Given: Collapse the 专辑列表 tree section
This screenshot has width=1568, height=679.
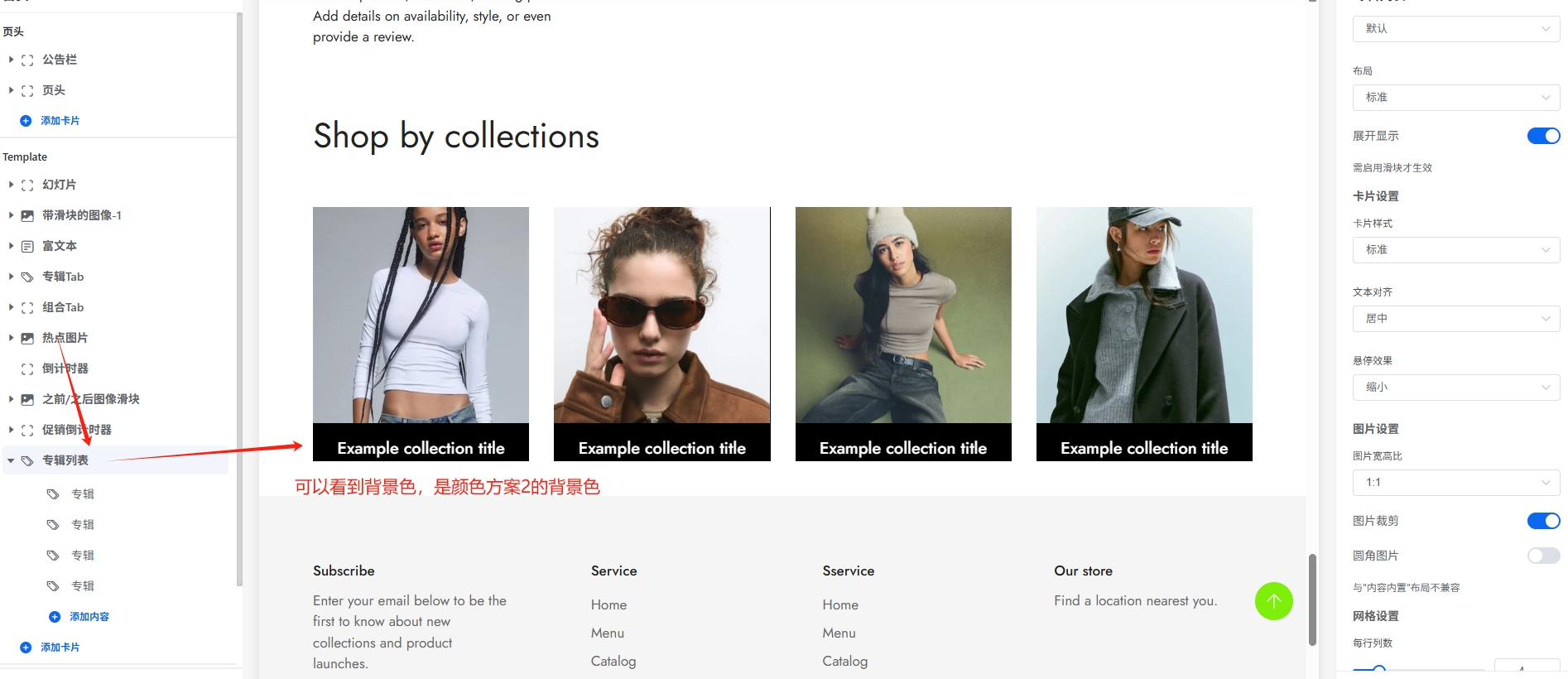Looking at the screenshot, I should click(x=11, y=460).
